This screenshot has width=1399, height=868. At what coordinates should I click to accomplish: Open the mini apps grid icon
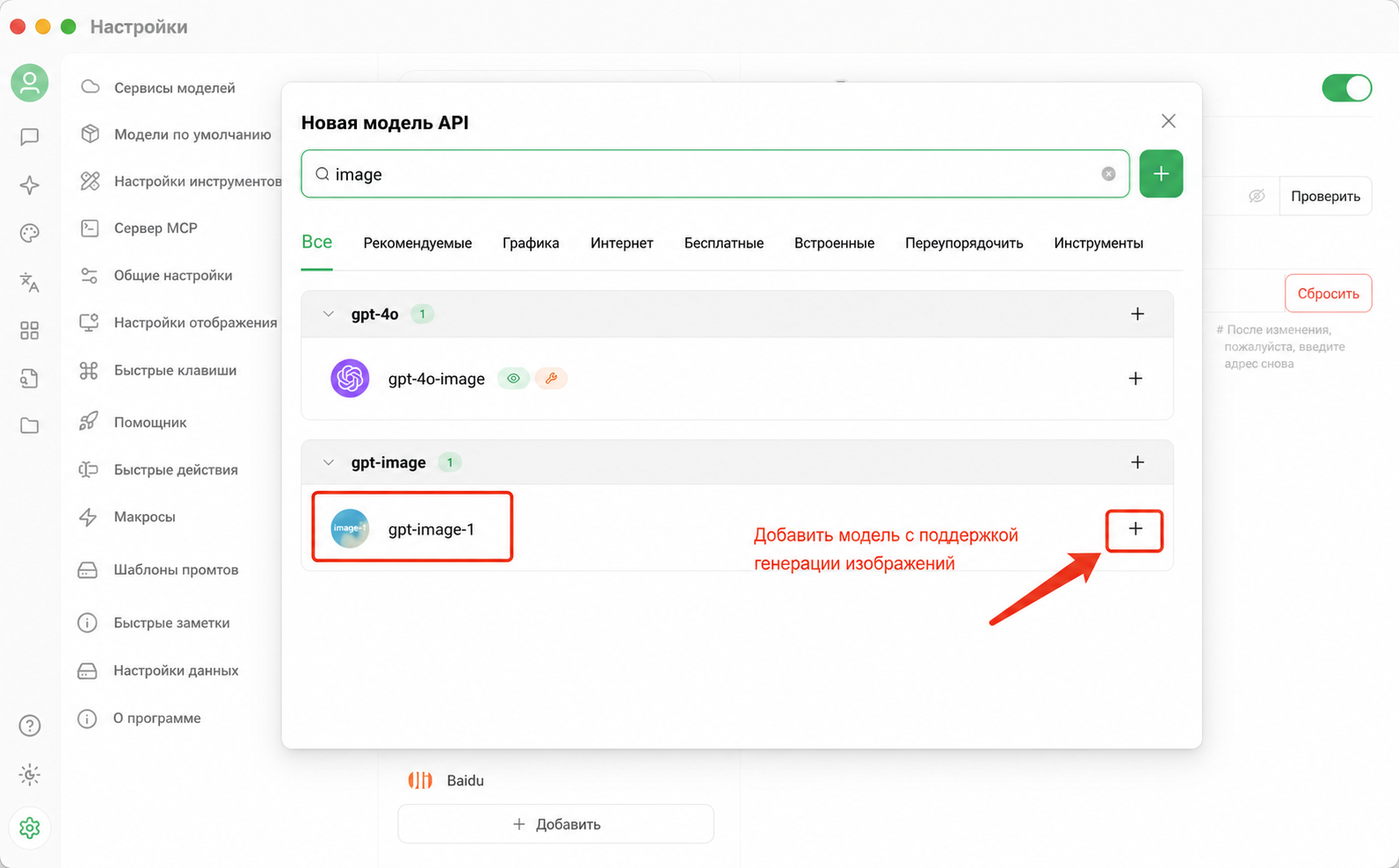click(x=30, y=330)
